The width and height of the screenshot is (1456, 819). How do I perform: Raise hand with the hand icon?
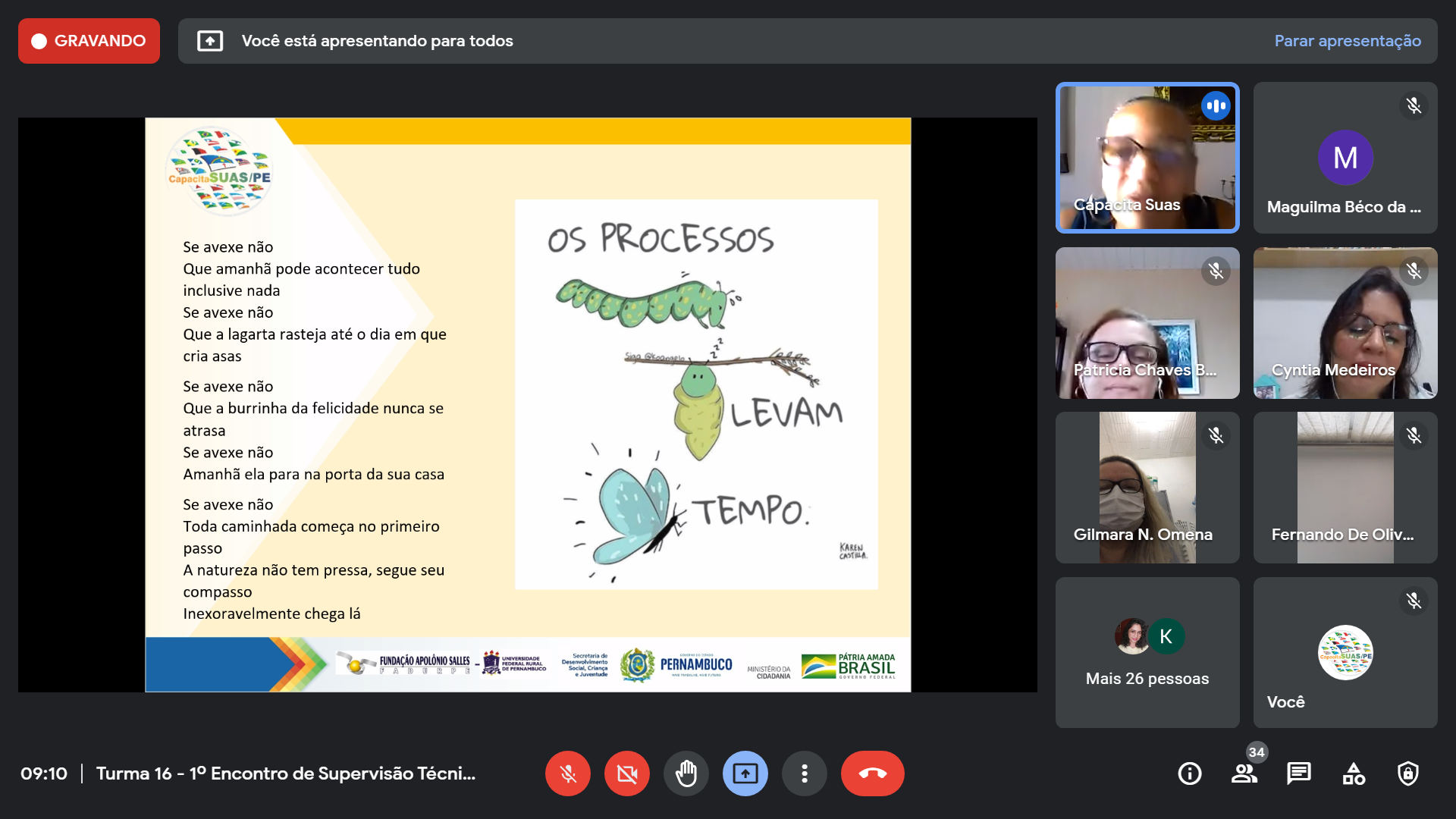coord(686,773)
